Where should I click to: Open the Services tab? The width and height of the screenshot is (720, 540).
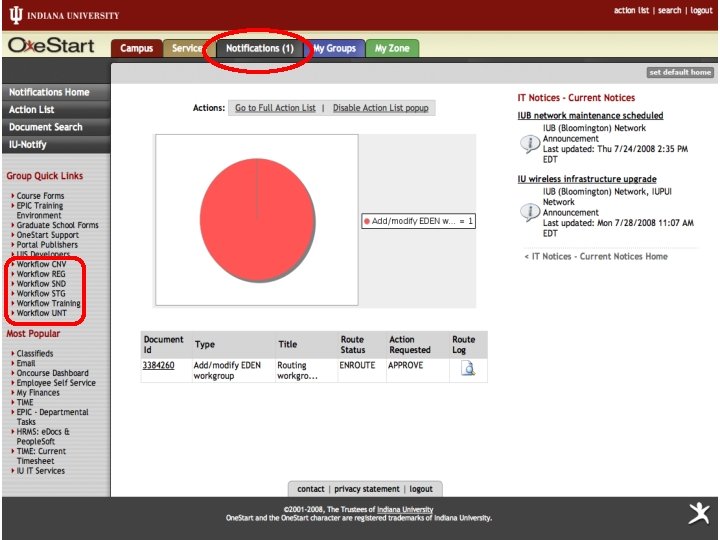tap(186, 48)
